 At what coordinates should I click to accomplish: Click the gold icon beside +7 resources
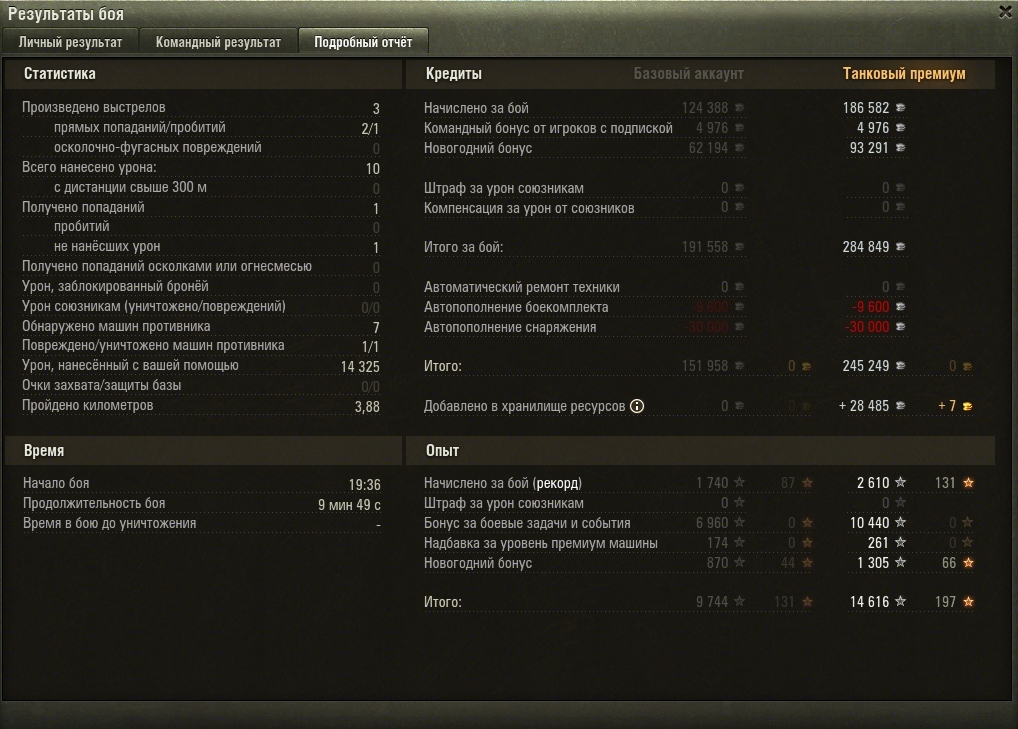pyautogui.click(x=967, y=406)
